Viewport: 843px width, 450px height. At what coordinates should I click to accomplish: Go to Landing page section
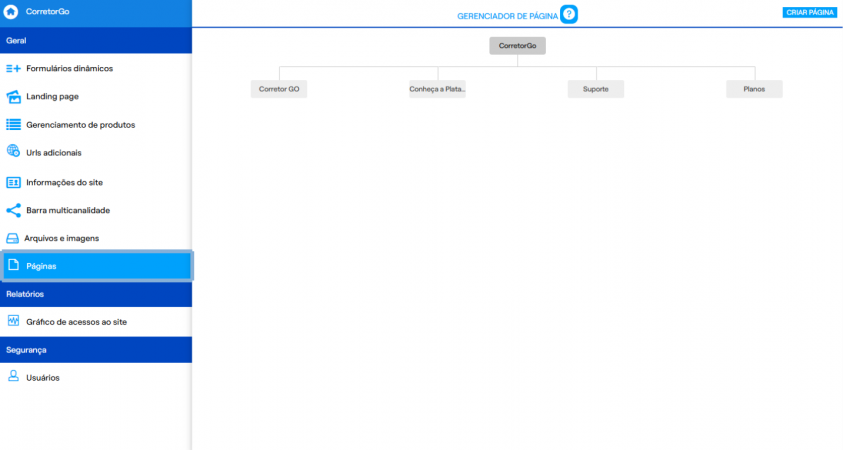pos(96,97)
